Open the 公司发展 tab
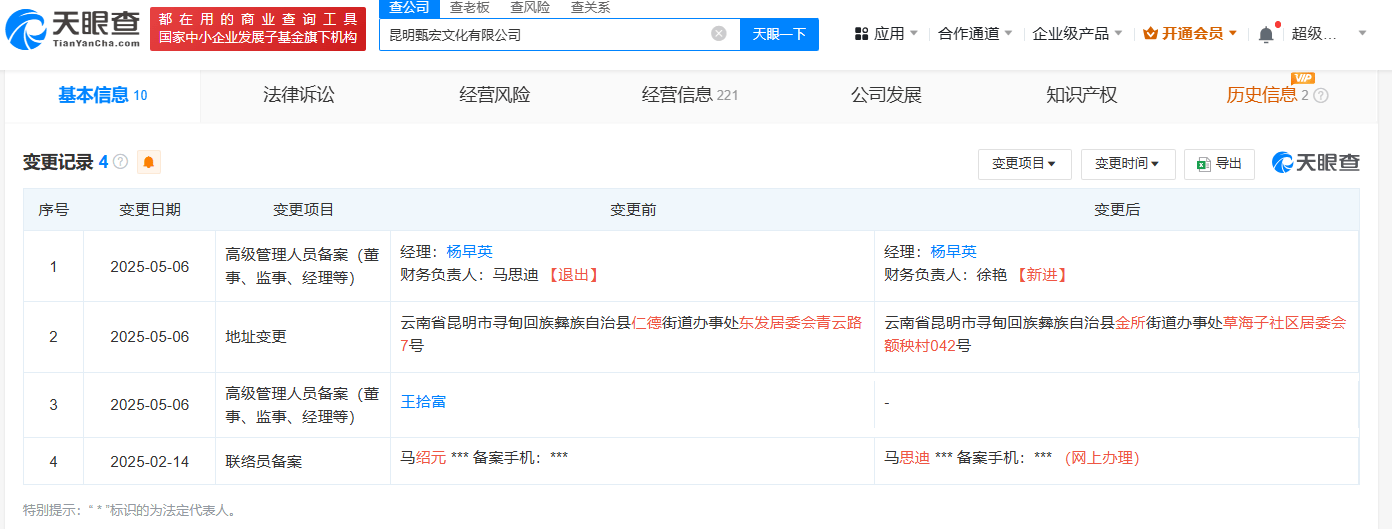The width and height of the screenshot is (1392, 529). coord(886,96)
